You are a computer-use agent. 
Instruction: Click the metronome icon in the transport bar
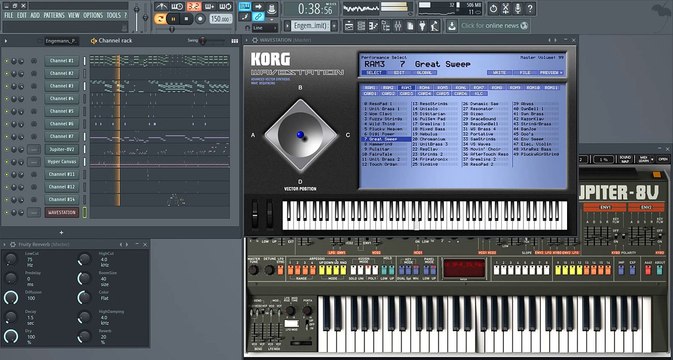click(161, 6)
